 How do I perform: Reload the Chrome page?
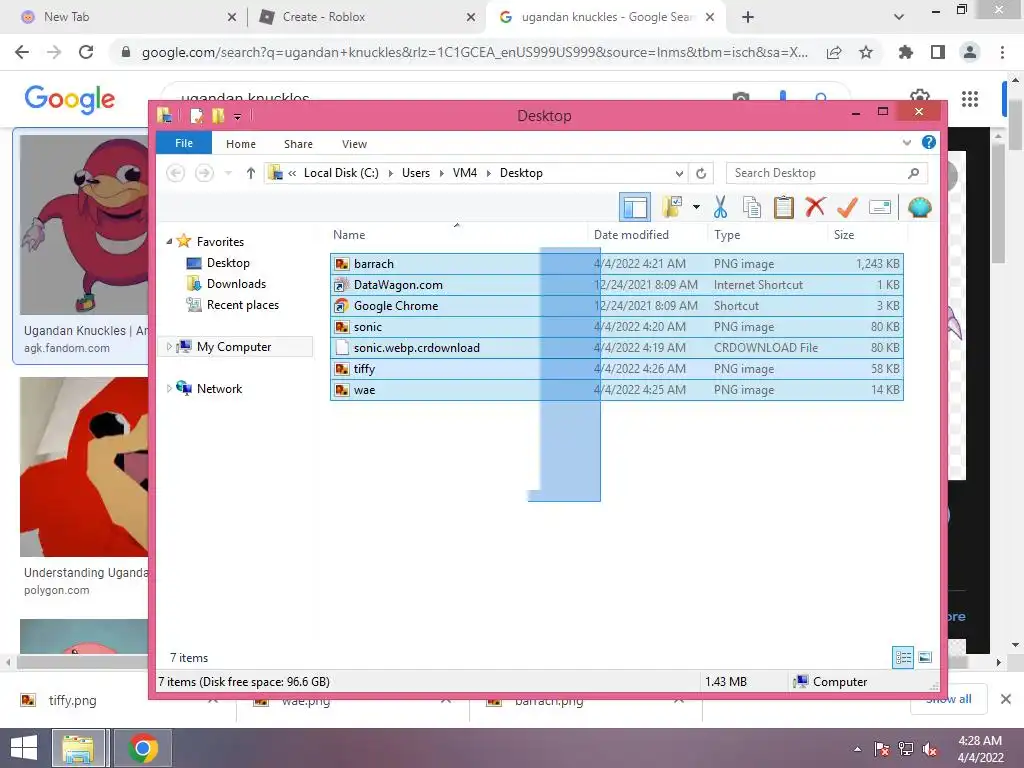pos(86,52)
